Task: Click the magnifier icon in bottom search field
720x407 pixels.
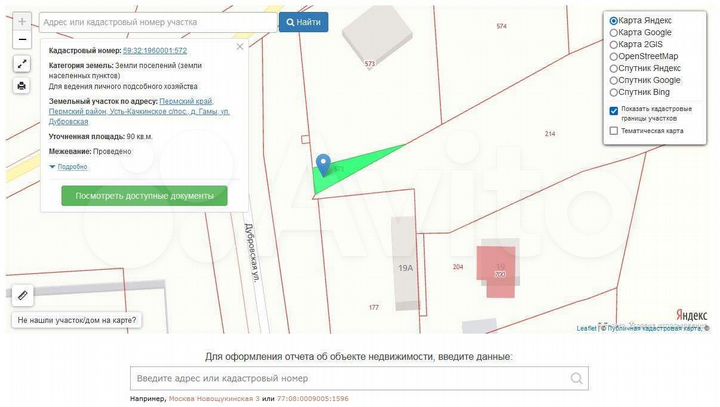Action: 576,379
